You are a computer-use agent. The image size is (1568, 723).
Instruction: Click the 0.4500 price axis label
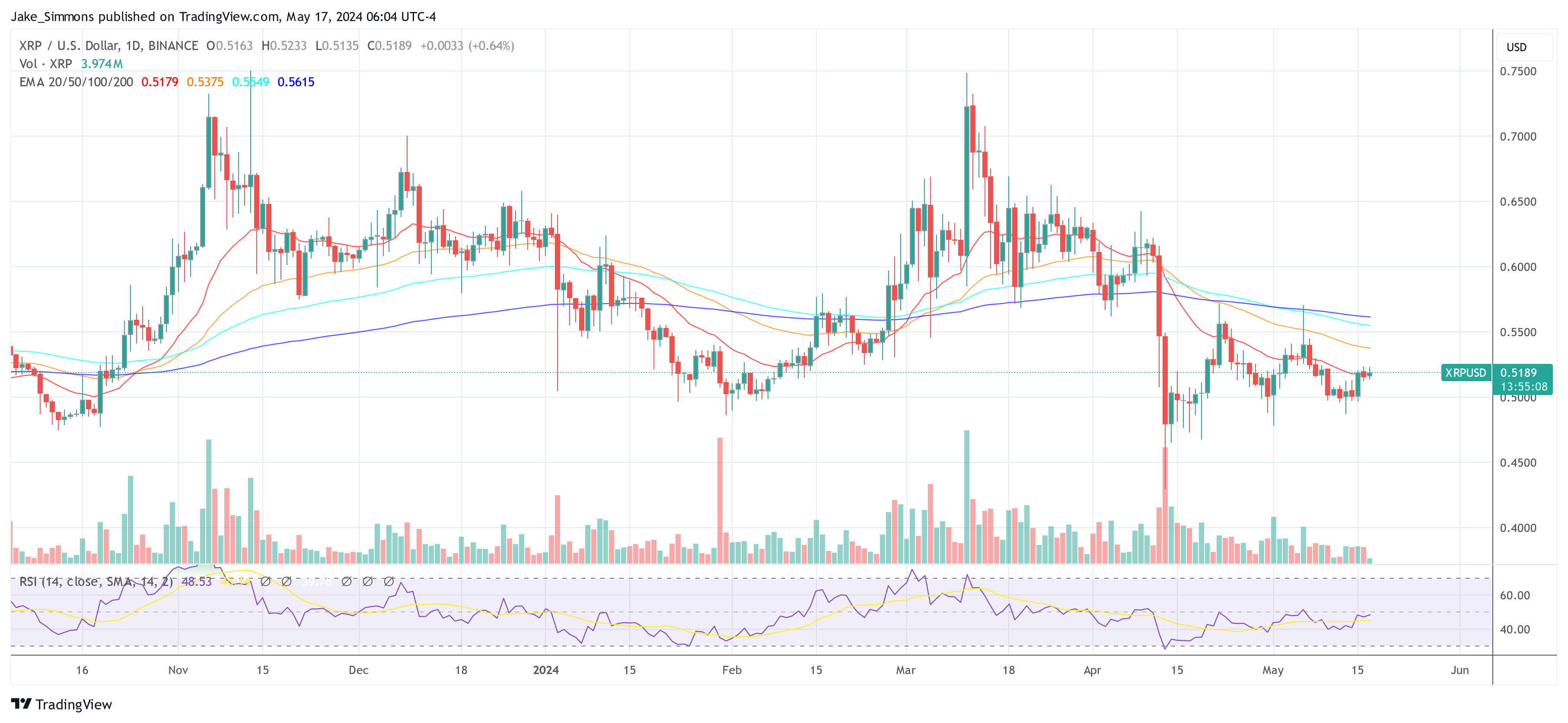(x=1518, y=462)
